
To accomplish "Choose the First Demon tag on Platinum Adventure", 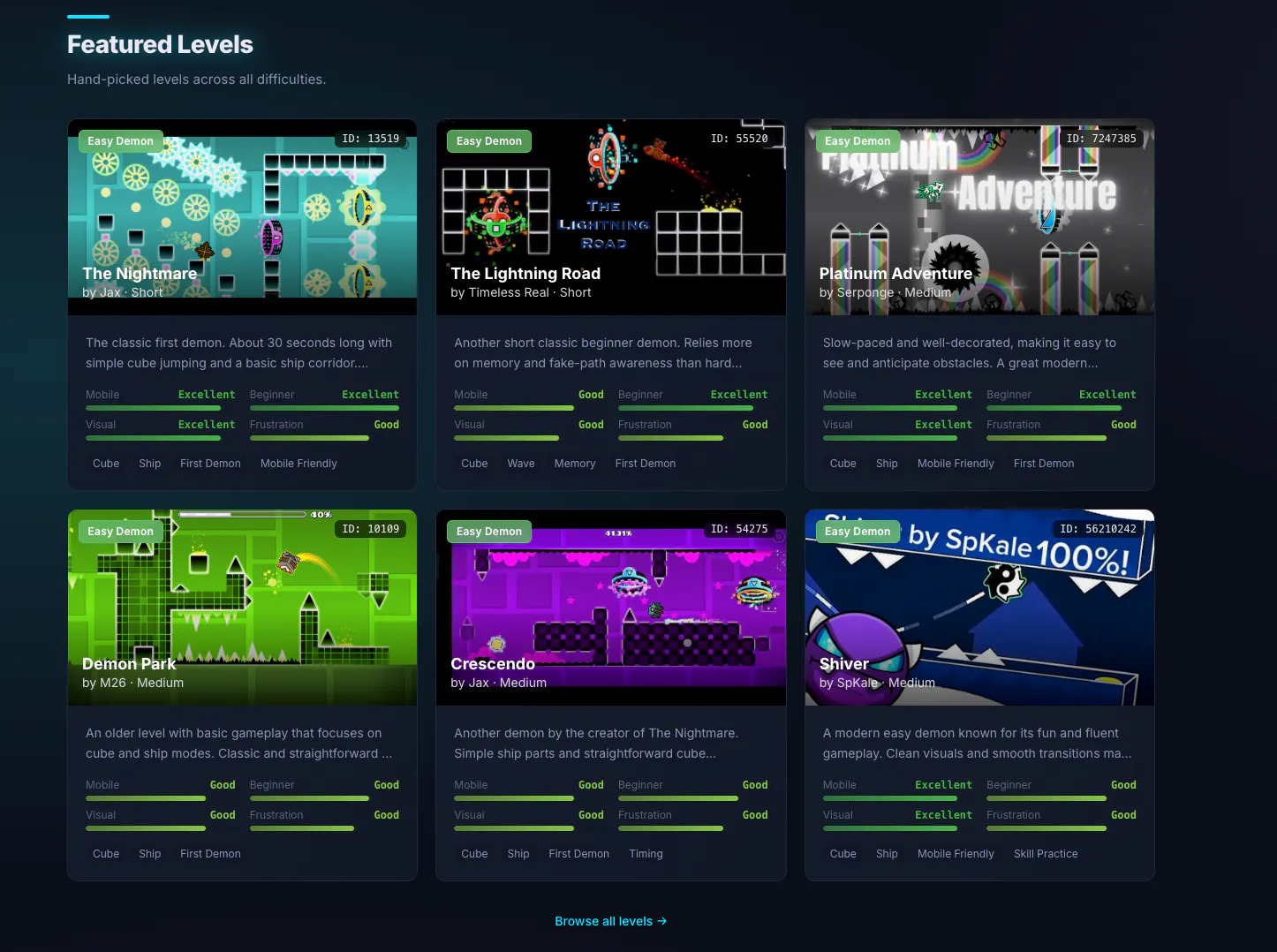I will coord(1044,464).
